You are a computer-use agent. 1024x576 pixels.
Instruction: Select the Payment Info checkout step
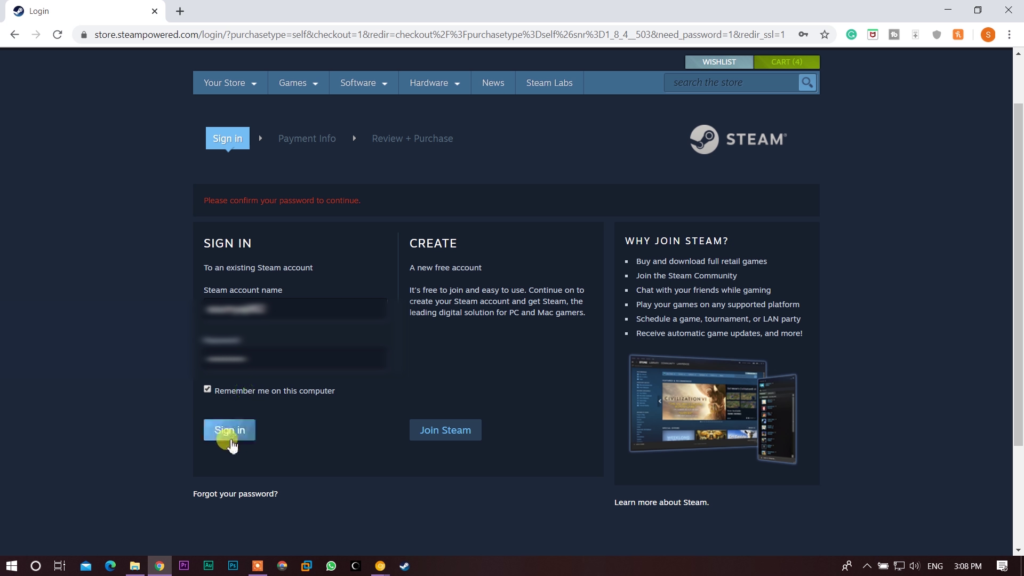tap(307, 138)
